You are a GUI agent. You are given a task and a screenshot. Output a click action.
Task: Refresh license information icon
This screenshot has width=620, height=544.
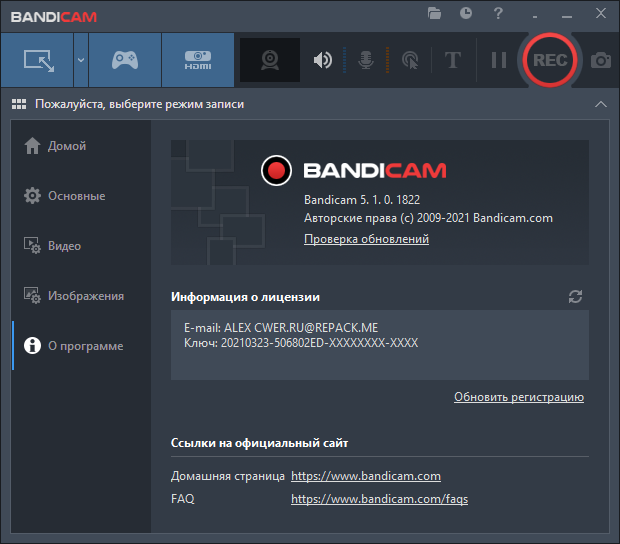(x=575, y=297)
